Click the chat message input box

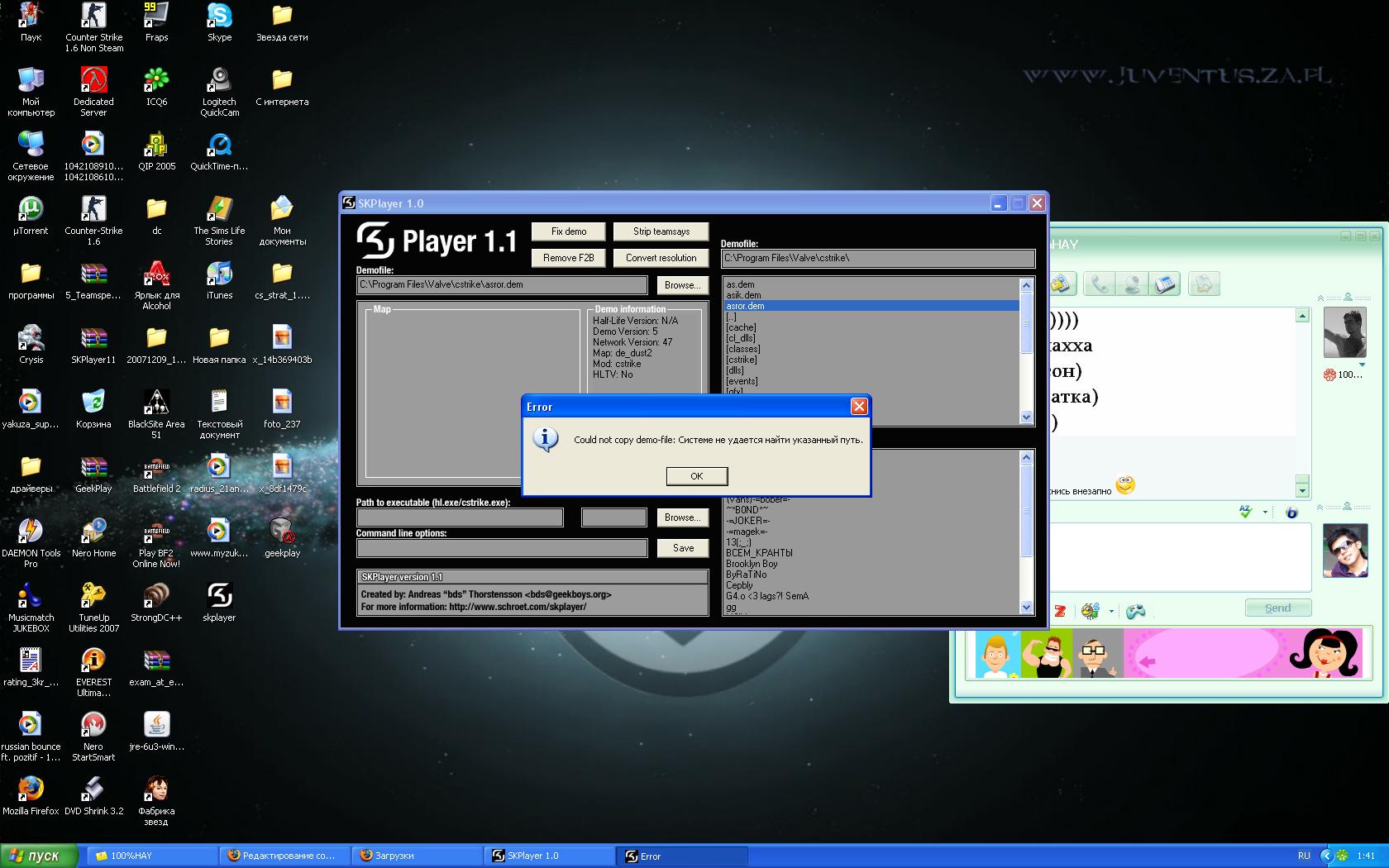[1180, 557]
